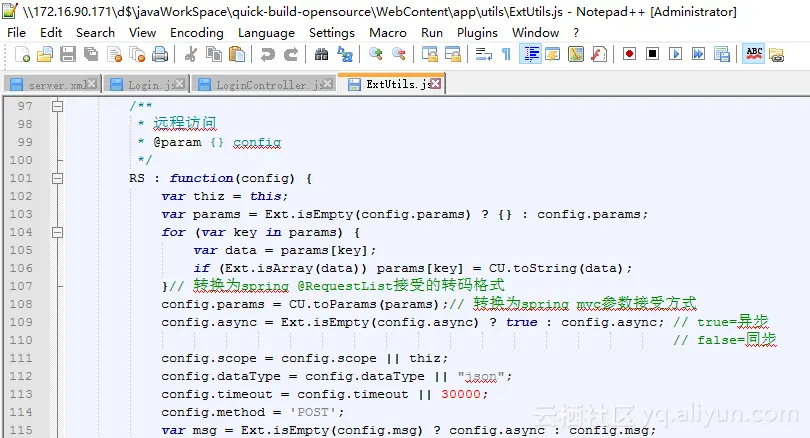Open user defined language dialog icon

click(x=553, y=54)
